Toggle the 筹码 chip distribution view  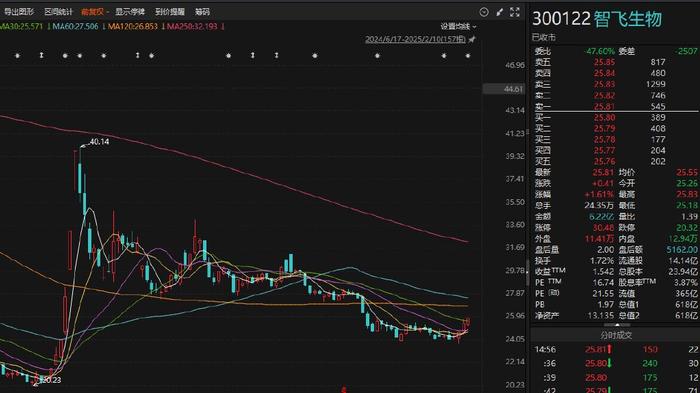202,12
